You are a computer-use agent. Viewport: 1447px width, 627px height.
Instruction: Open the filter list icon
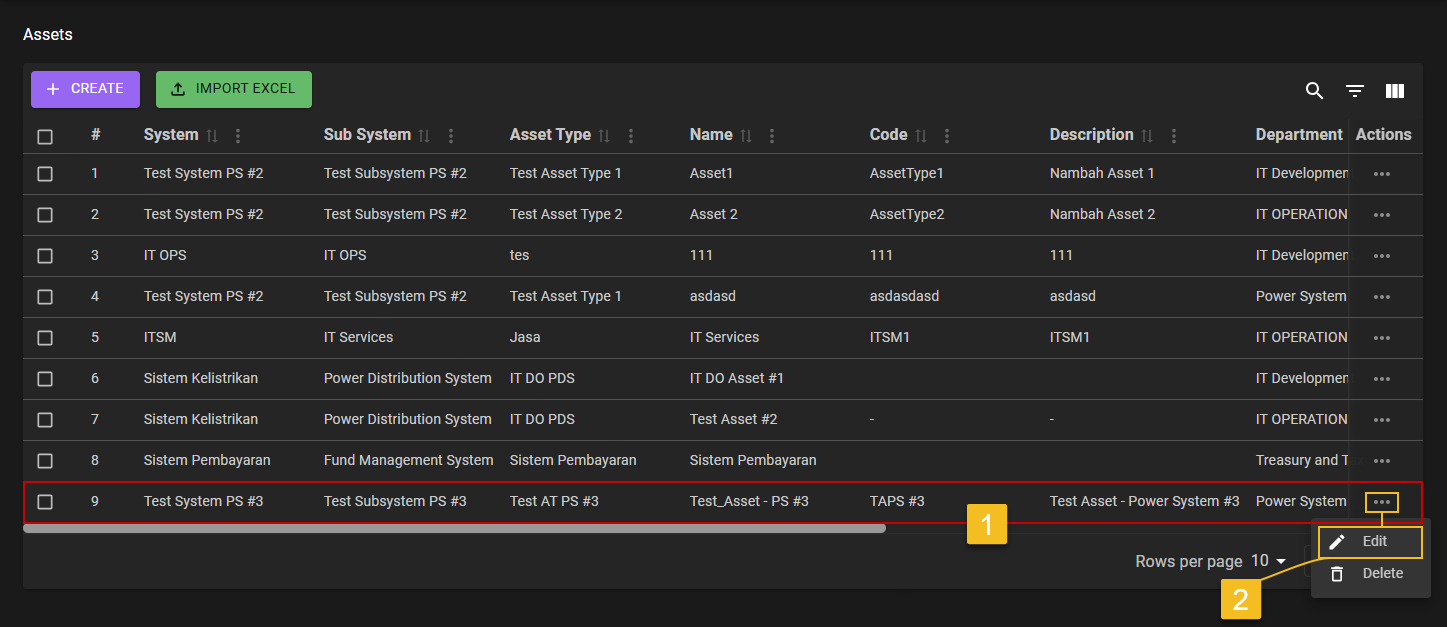click(x=1354, y=91)
